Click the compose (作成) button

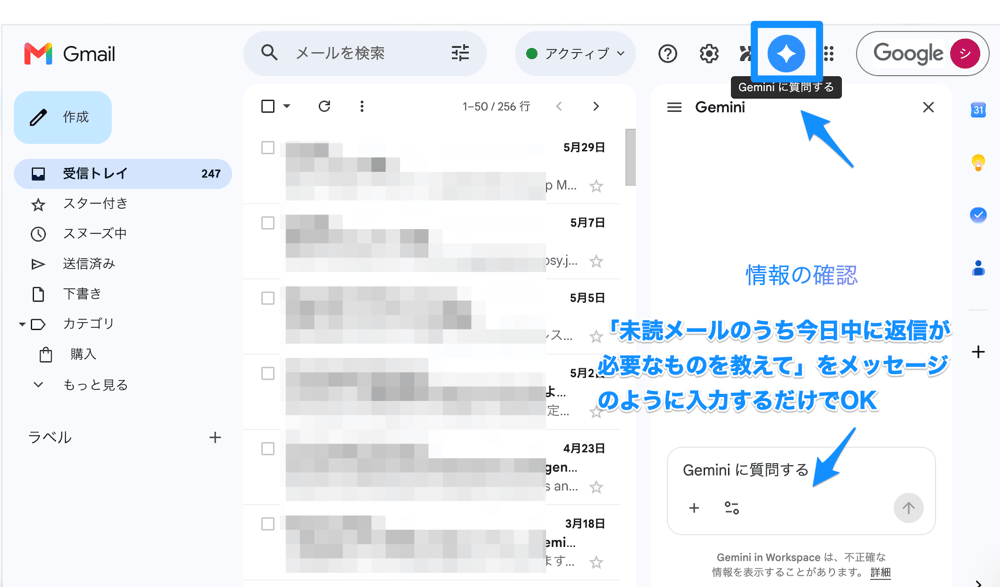(x=62, y=117)
